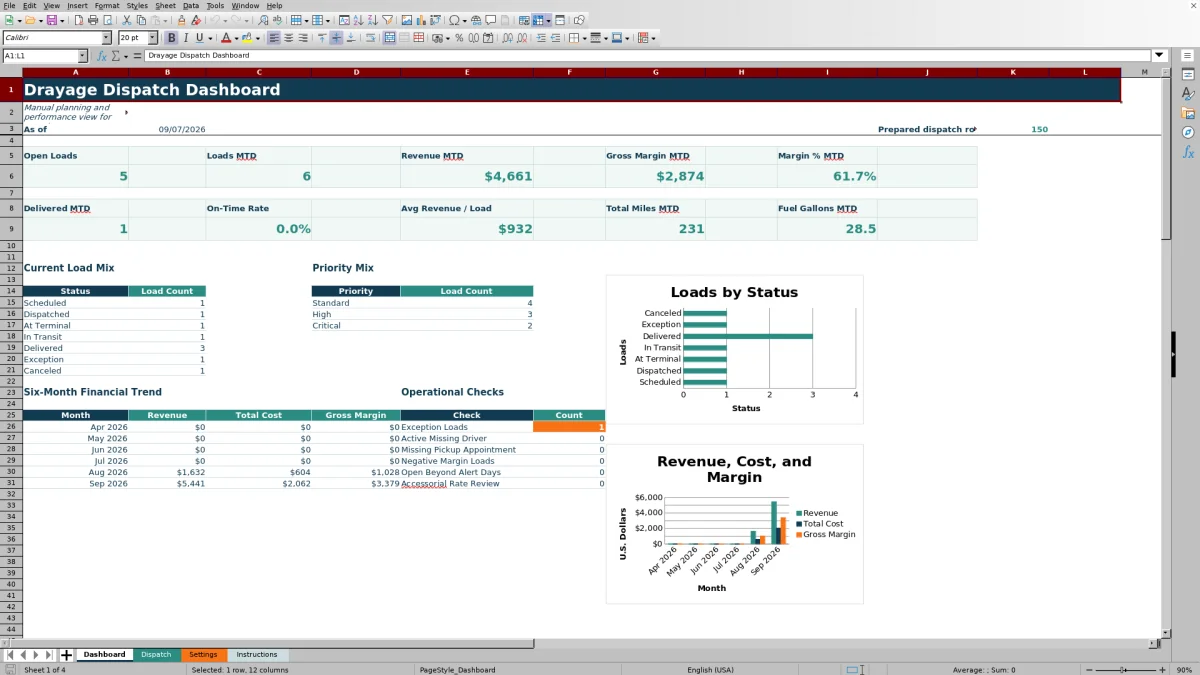
Task: Toggle Italic formatting
Action: (x=186, y=38)
